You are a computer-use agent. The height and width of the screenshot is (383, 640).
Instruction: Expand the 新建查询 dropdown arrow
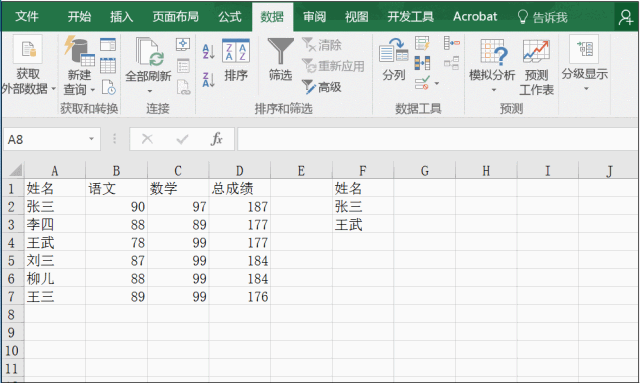coord(93,90)
